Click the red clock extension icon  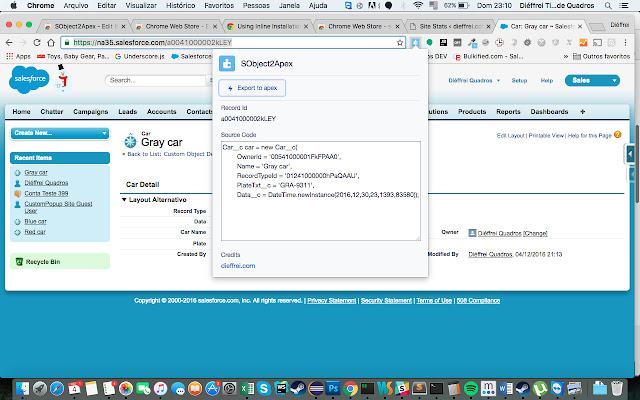point(500,42)
